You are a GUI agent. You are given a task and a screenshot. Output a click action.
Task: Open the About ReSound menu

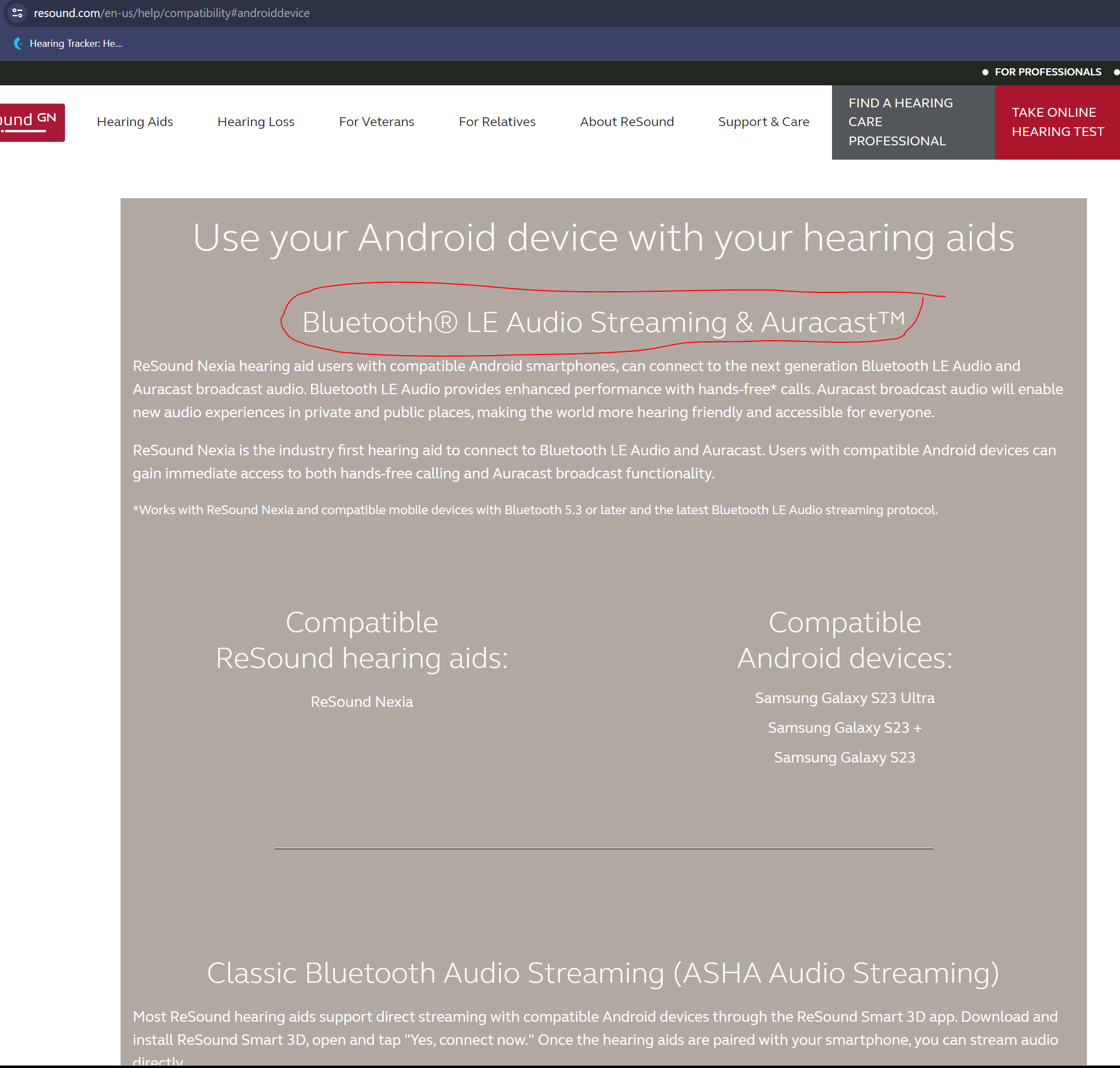point(627,122)
